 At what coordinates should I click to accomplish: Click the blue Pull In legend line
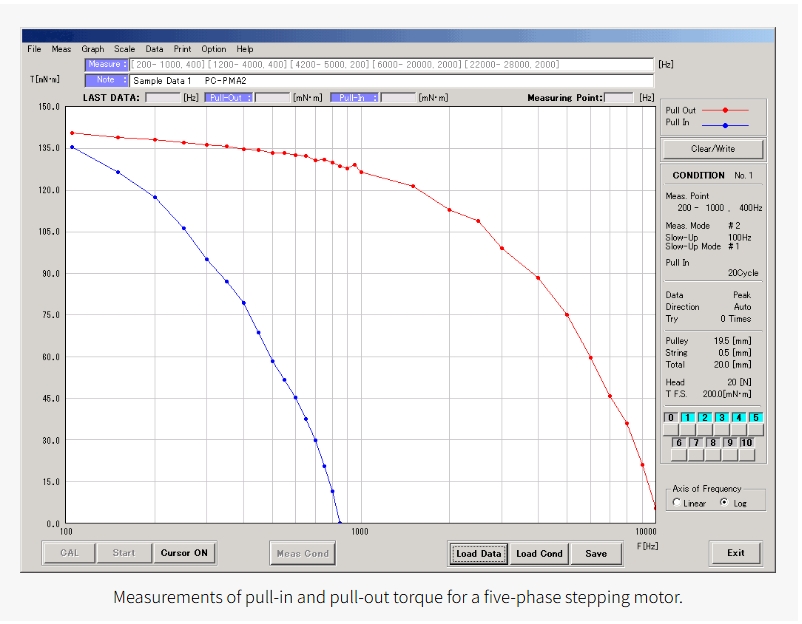pos(725,125)
